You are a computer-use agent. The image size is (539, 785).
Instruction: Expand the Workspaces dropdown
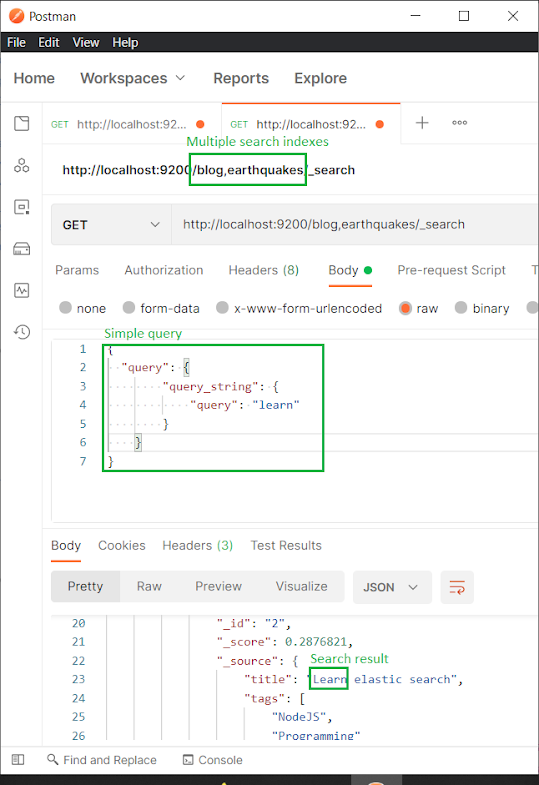(133, 78)
